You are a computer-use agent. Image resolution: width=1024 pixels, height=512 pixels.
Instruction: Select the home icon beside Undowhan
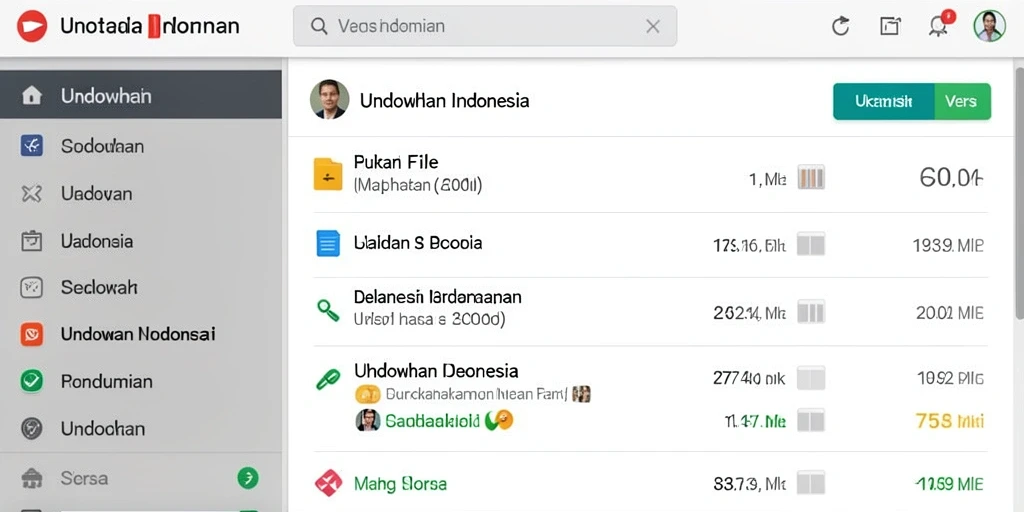point(31,96)
